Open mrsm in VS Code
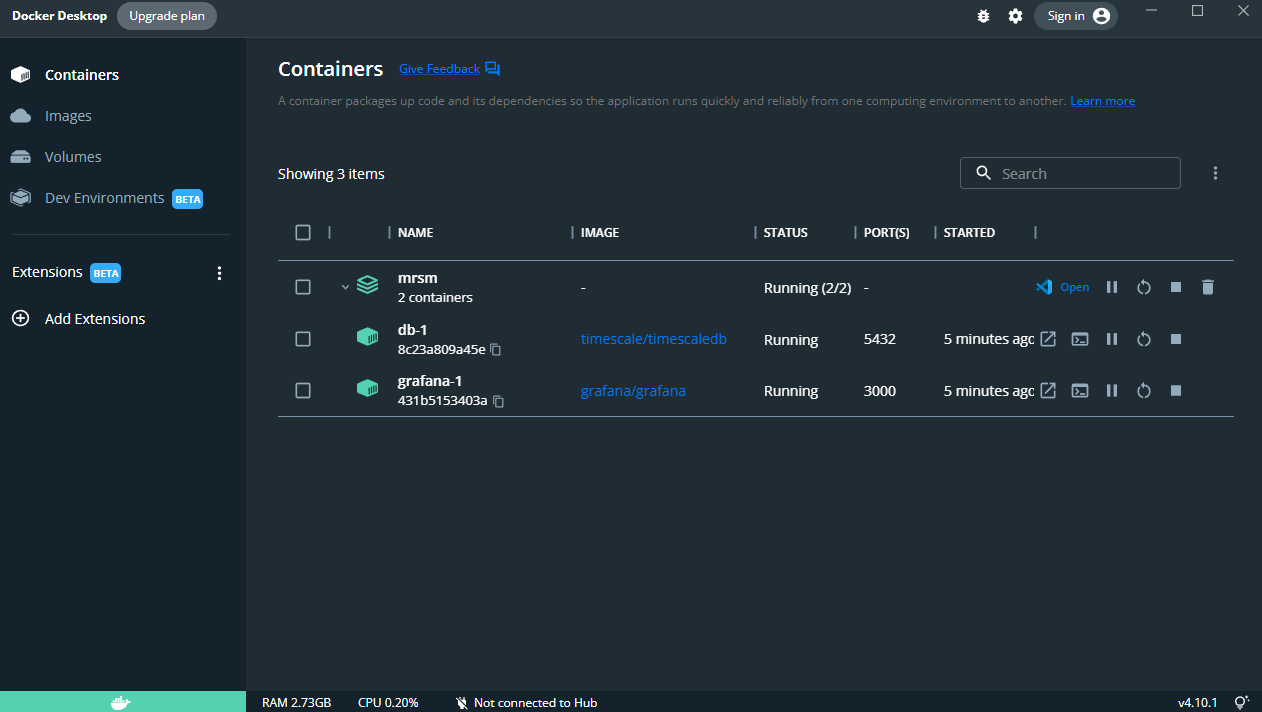The image size is (1262, 712). [x=1062, y=287]
